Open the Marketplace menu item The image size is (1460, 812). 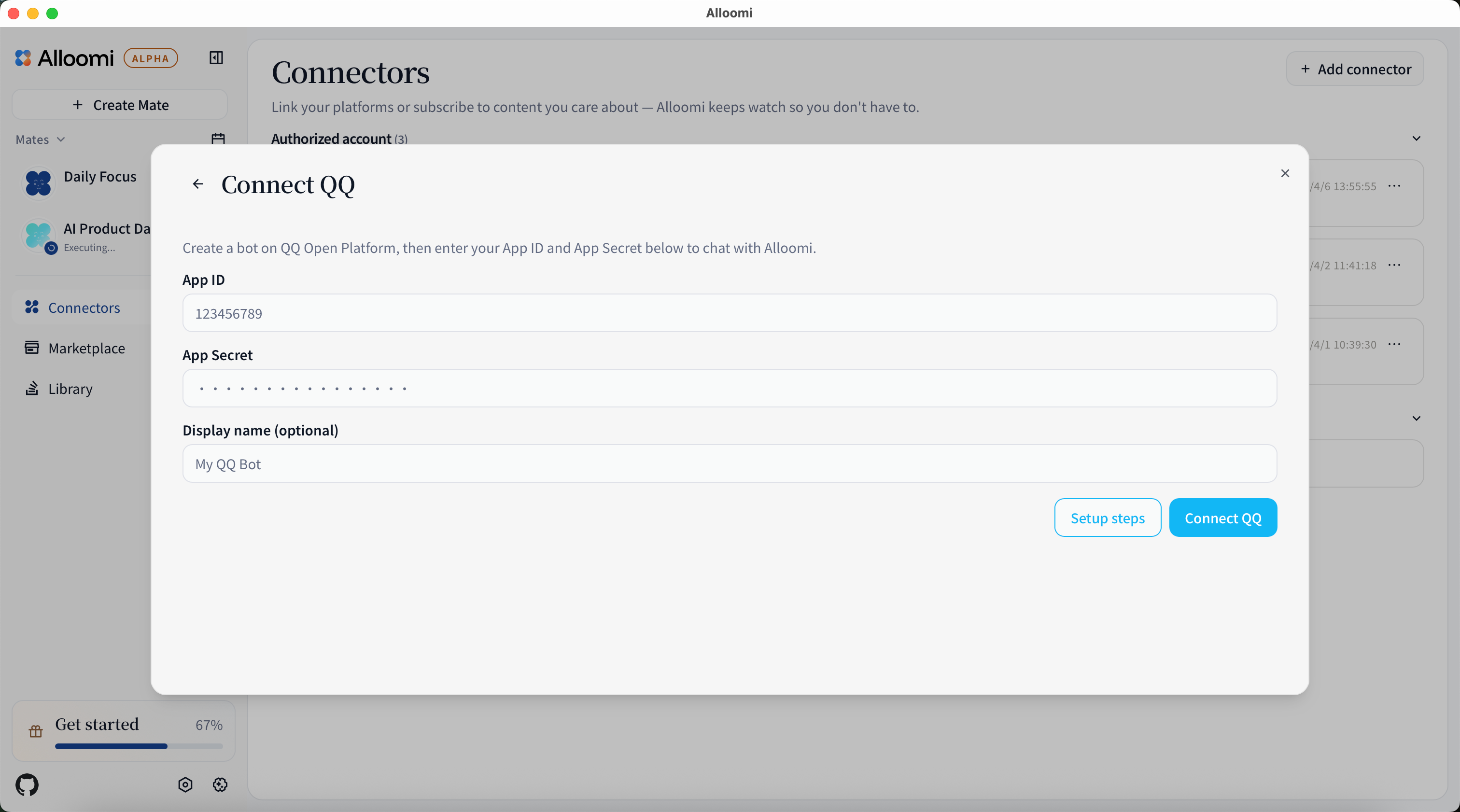pos(86,349)
